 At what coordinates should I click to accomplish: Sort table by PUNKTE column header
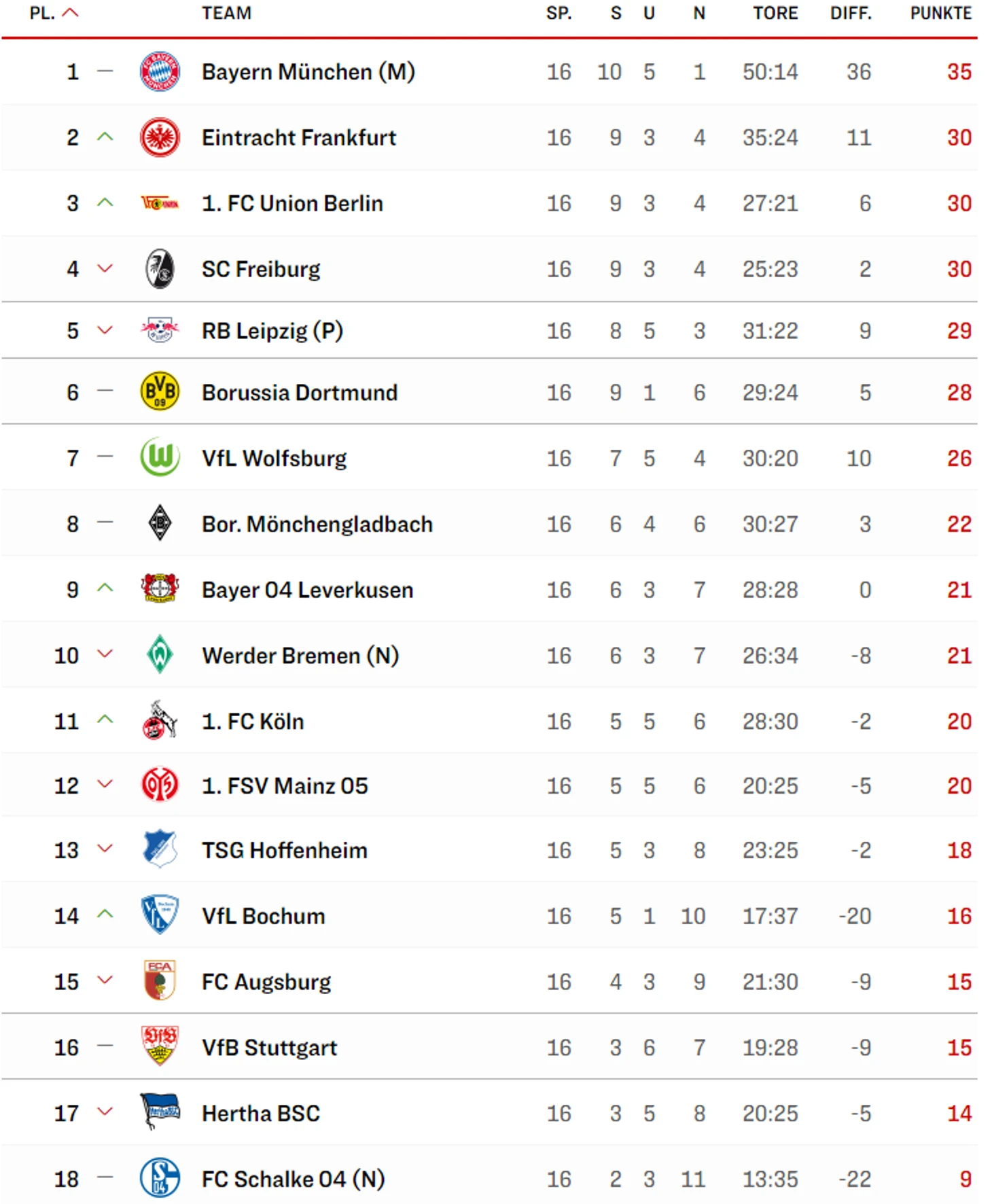941,13
